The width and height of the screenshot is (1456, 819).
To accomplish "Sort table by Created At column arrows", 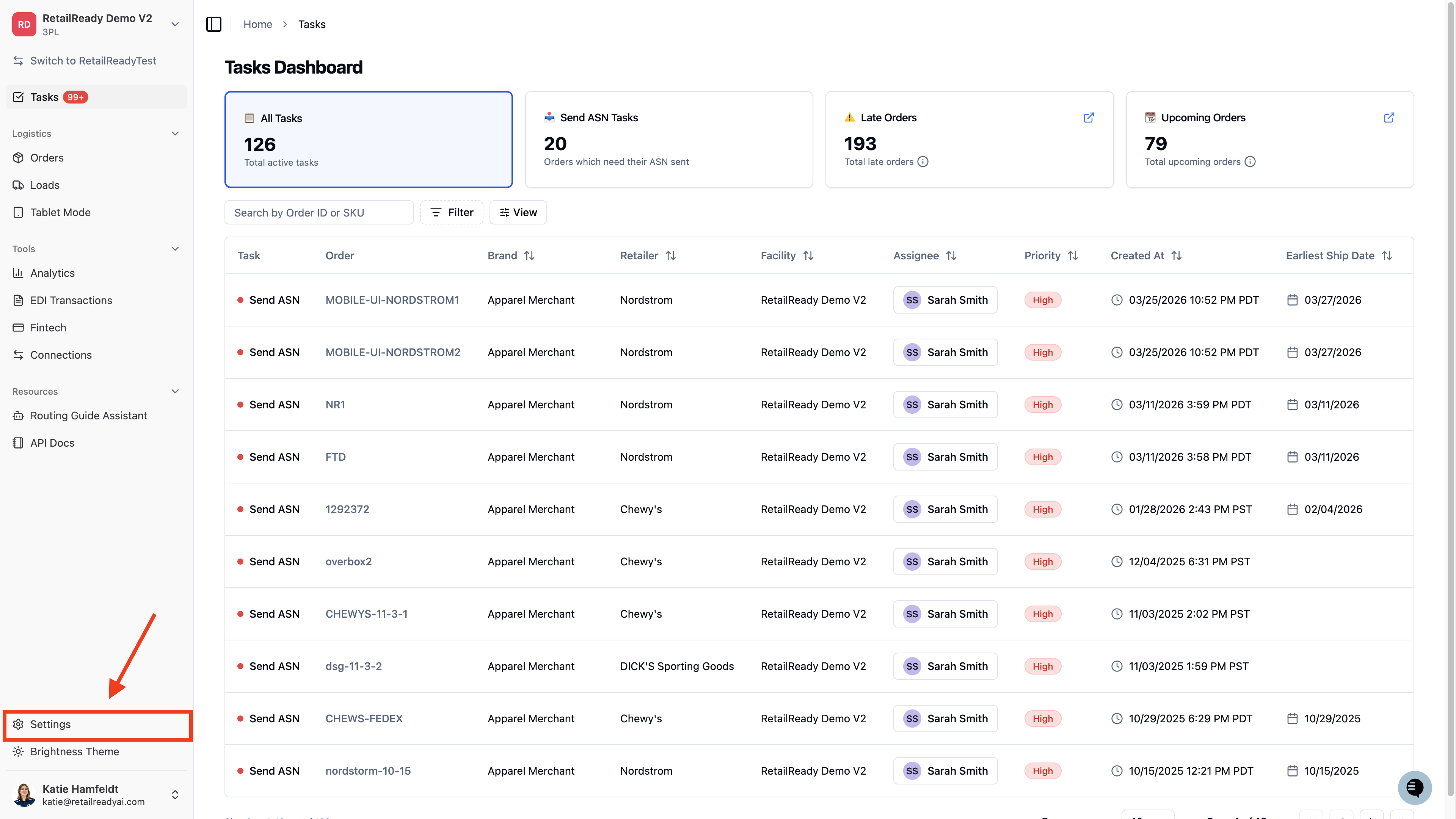I will (x=1176, y=256).
